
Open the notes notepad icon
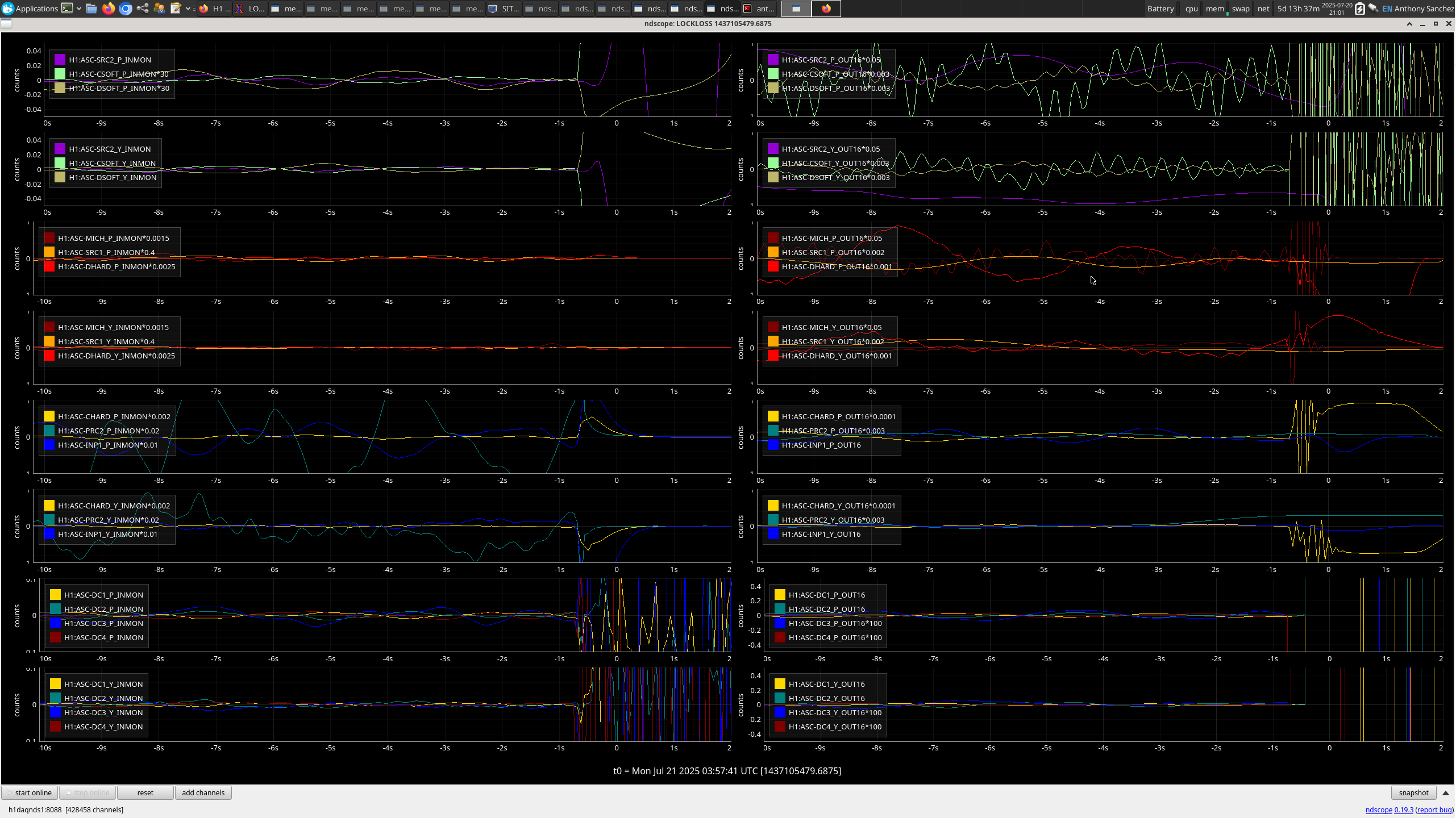[x=176, y=9]
